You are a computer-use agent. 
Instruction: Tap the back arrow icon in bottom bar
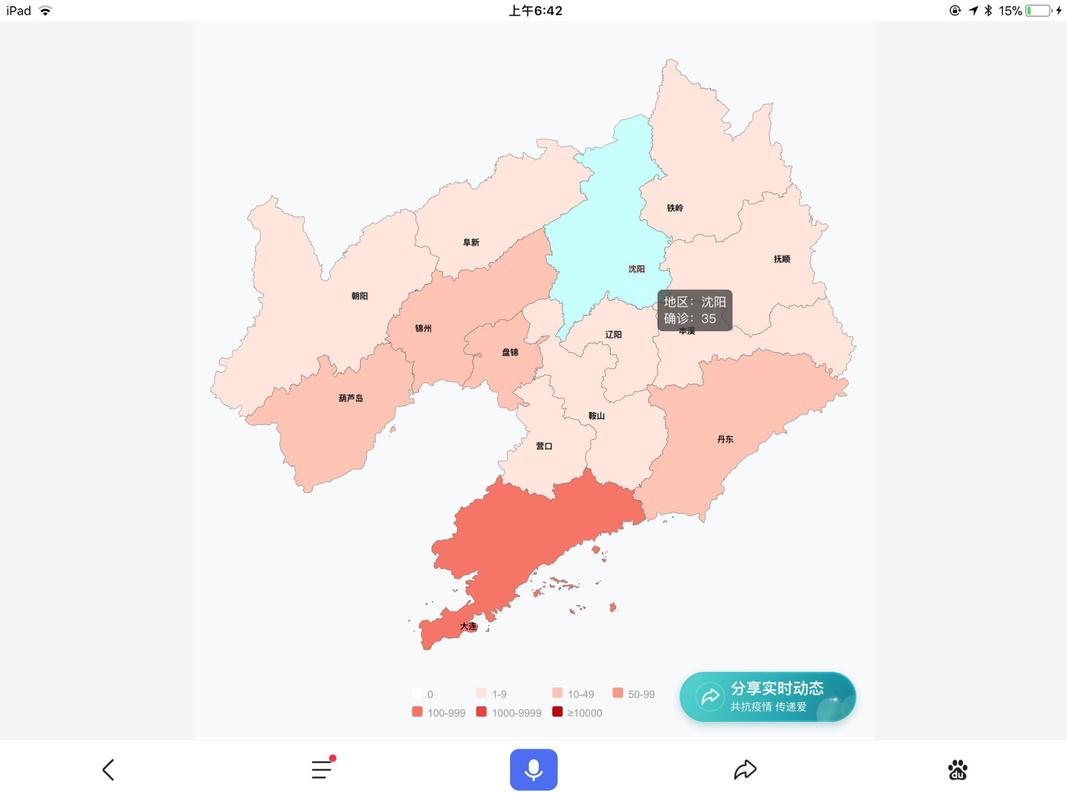[108, 770]
